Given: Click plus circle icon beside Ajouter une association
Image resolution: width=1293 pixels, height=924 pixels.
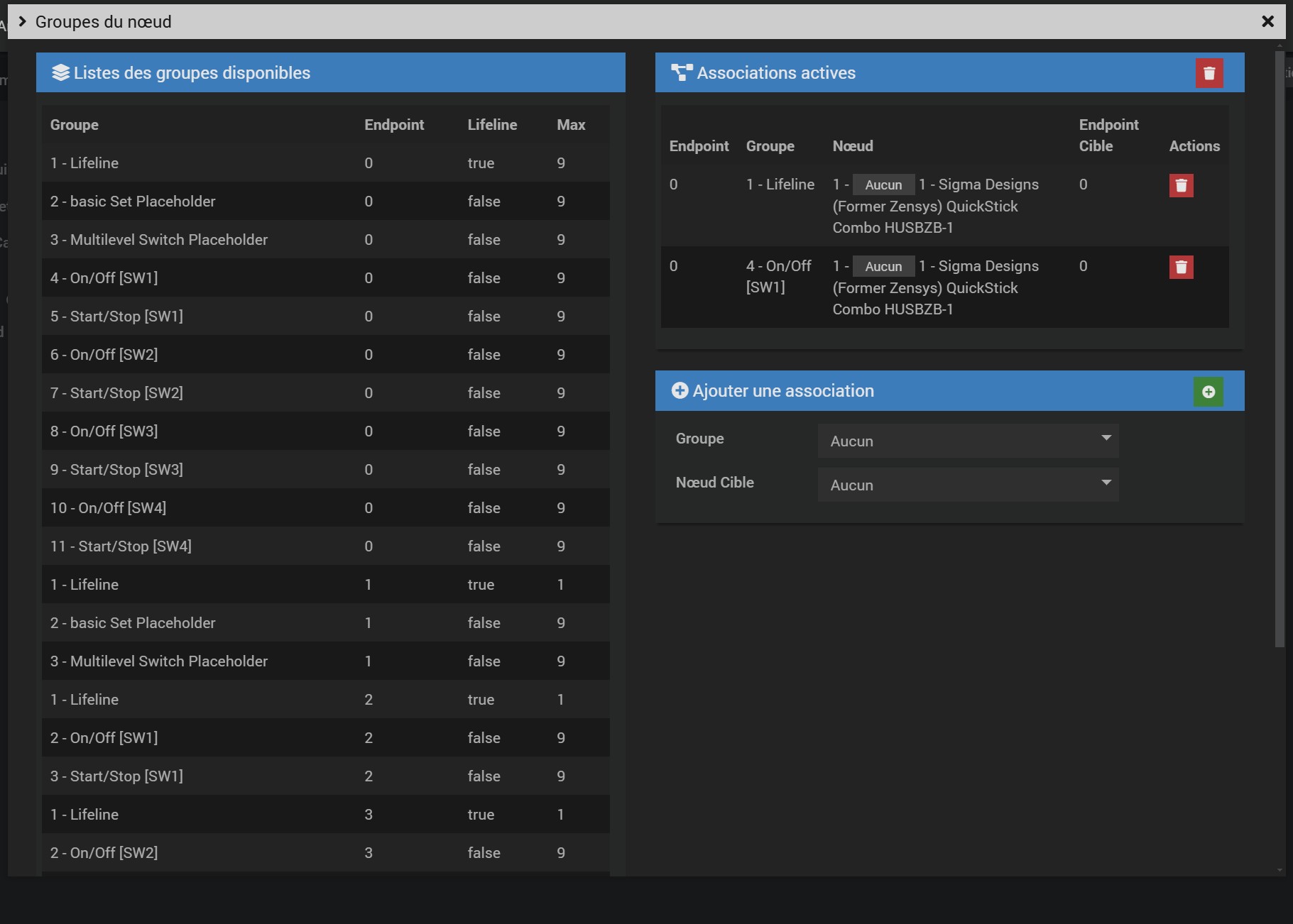Looking at the screenshot, I should tap(680, 391).
